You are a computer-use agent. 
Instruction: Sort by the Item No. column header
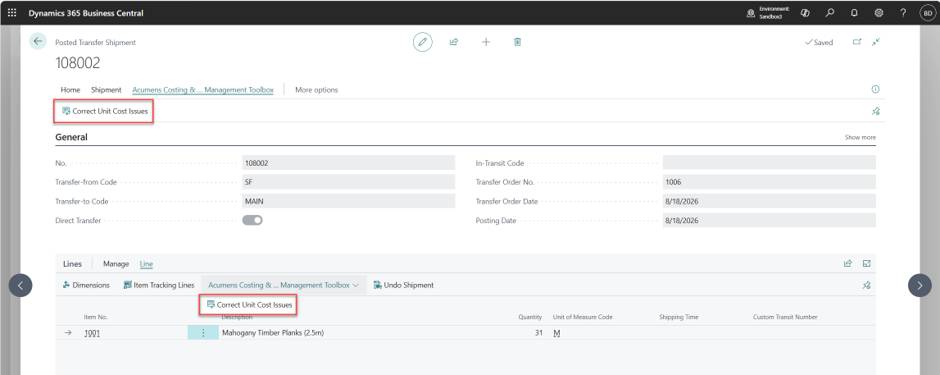(x=95, y=317)
